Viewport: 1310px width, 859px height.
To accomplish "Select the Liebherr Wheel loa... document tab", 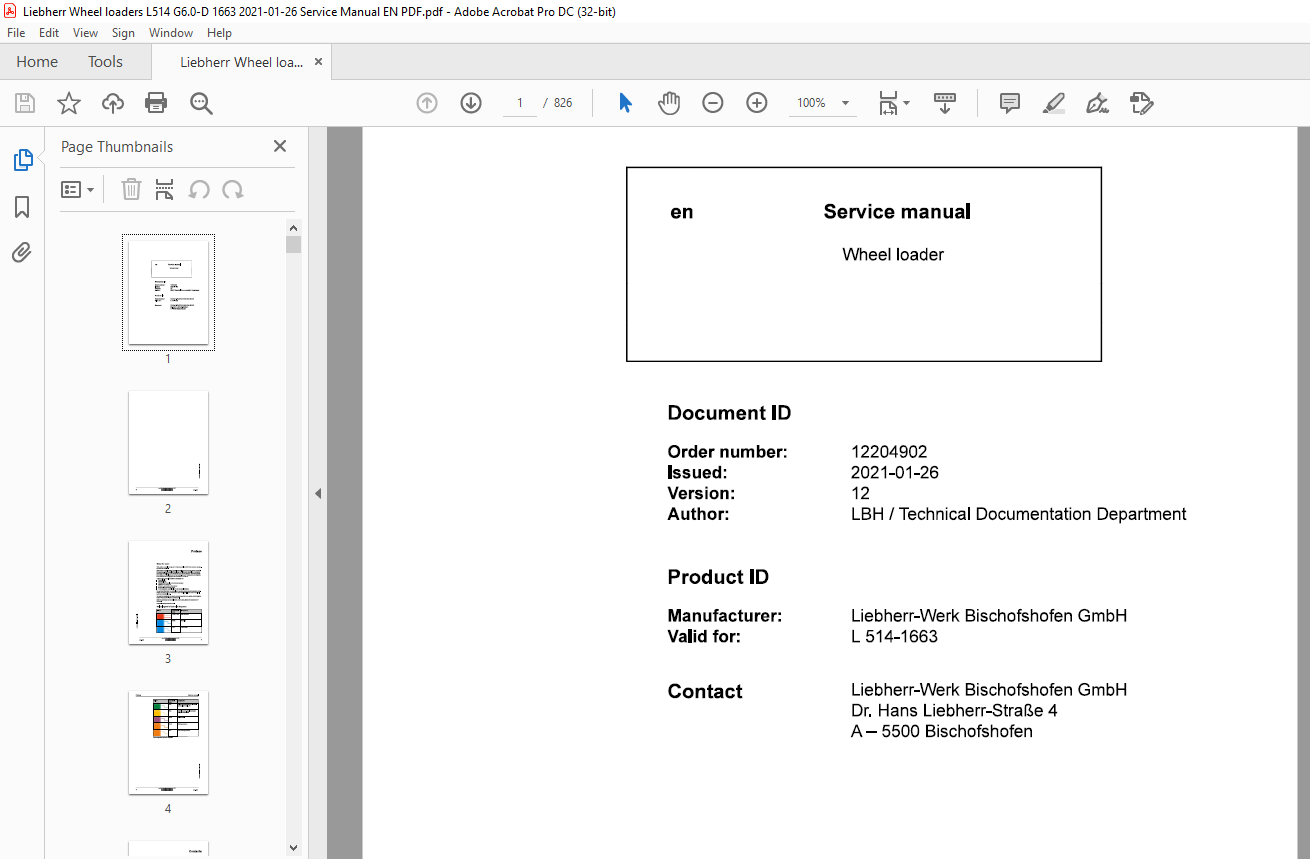I will 241,62.
